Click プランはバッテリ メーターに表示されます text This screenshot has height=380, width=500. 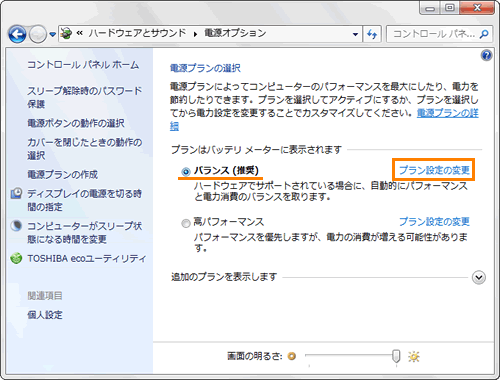point(256,150)
